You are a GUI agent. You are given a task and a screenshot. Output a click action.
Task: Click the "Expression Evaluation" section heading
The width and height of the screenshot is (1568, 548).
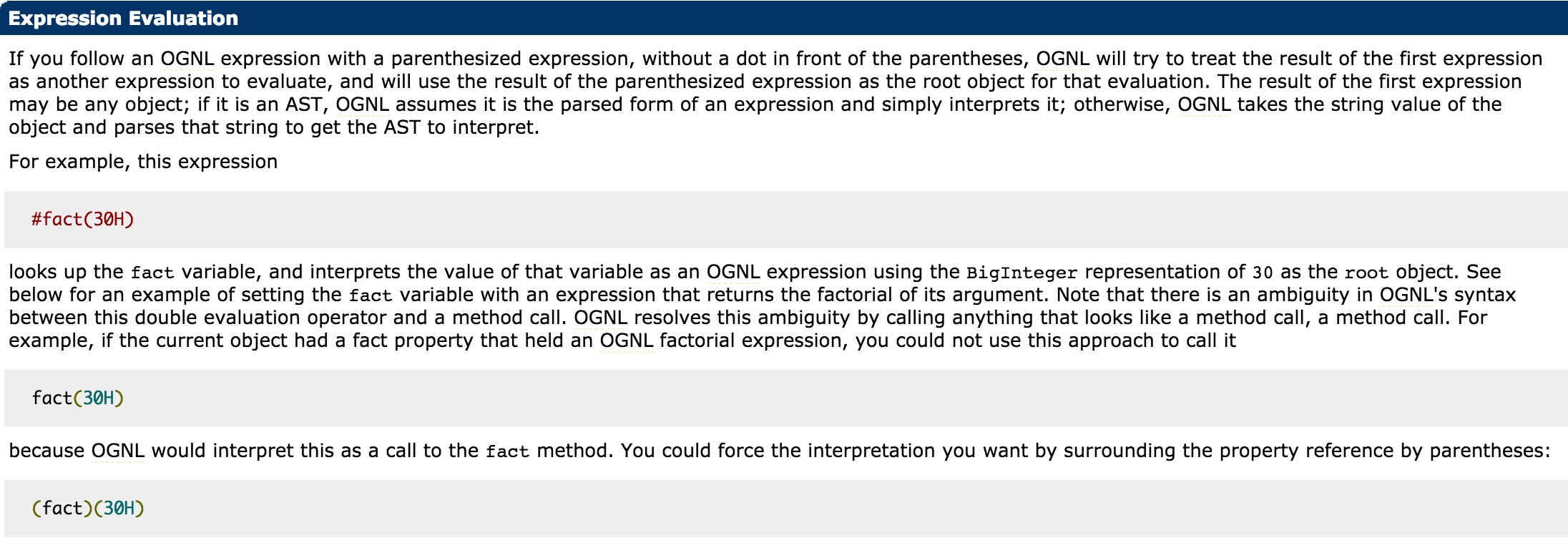click(x=123, y=19)
